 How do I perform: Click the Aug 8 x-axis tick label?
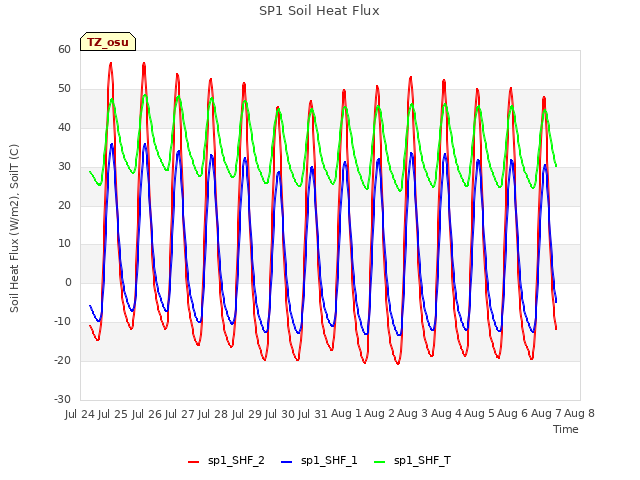tap(579, 414)
